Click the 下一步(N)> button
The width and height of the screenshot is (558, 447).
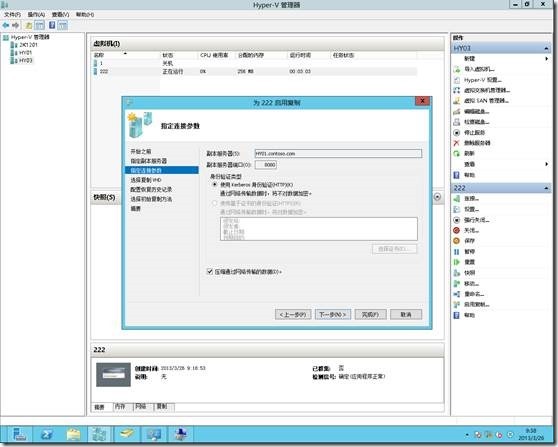click(333, 314)
